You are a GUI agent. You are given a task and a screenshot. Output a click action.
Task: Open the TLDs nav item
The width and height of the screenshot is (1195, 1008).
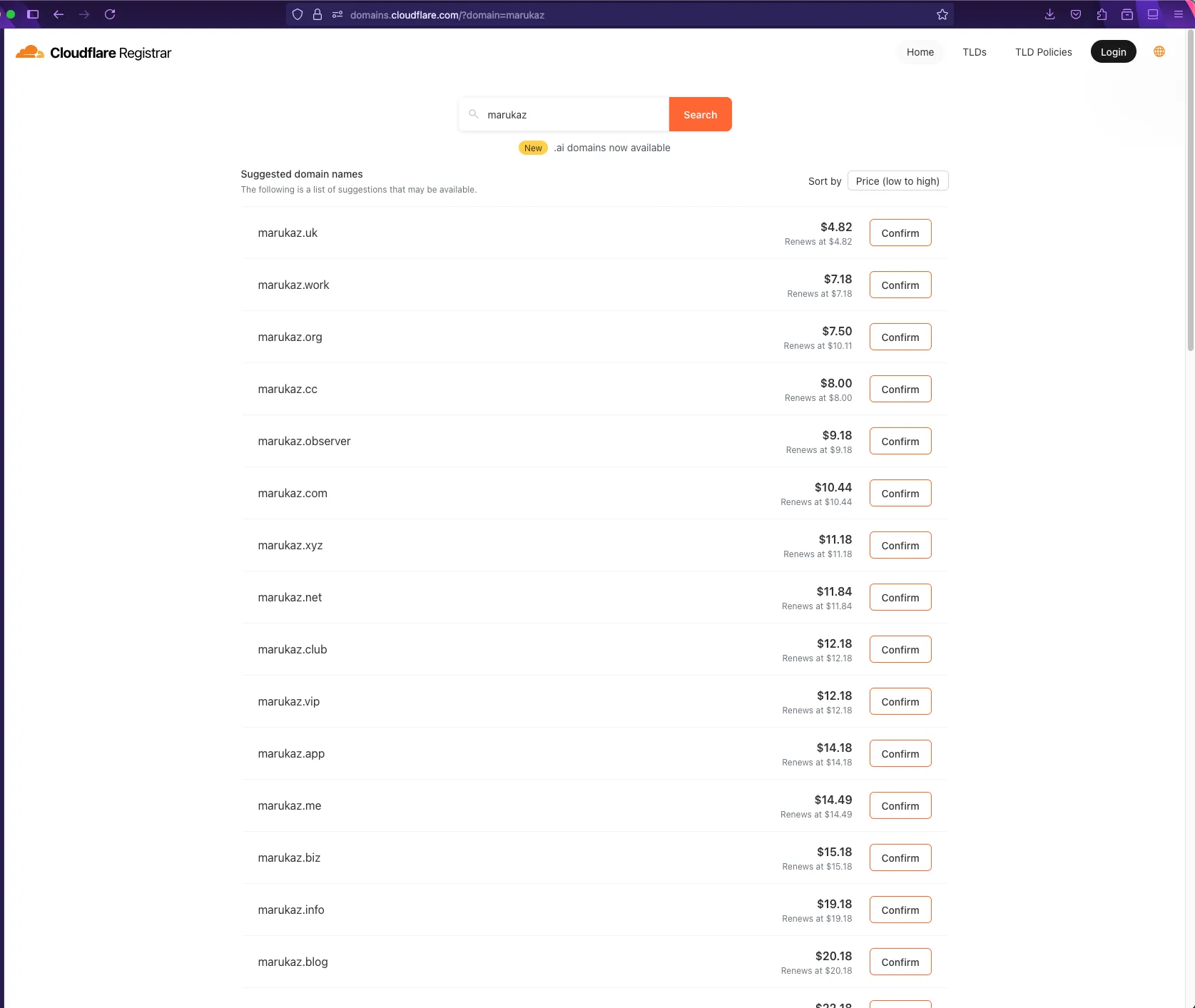pos(975,52)
